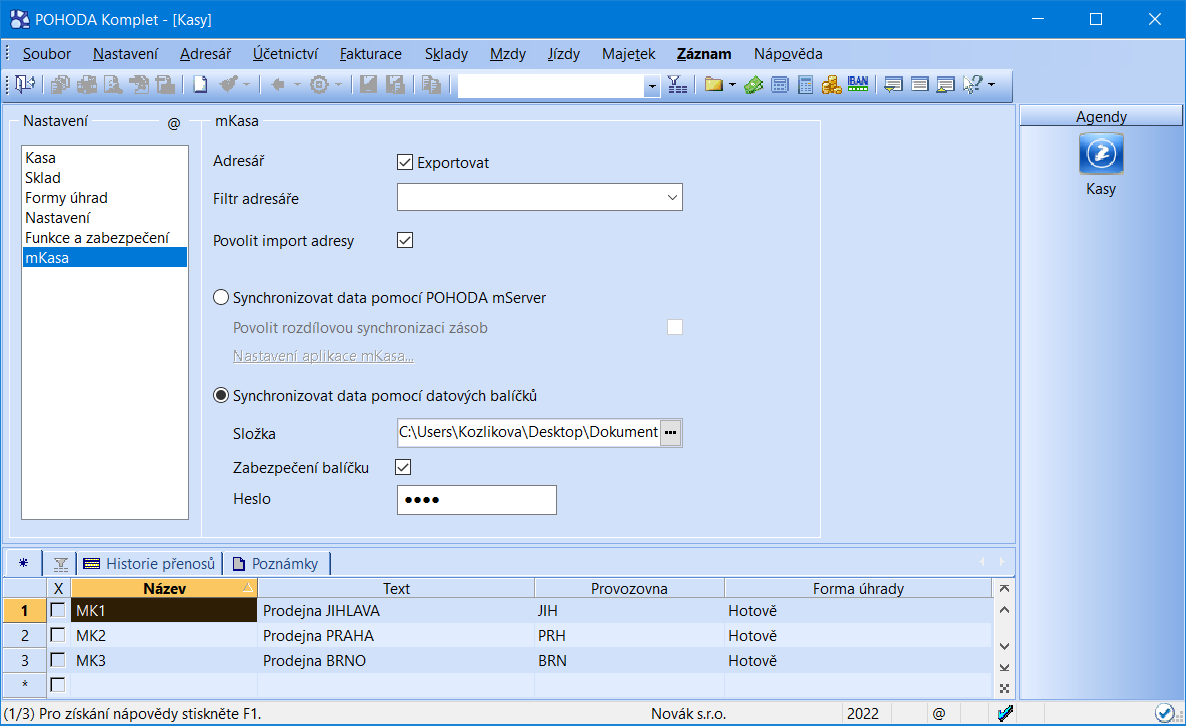Open the Kasy agenda icon in Agendy panel
This screenshot has height=726, width=1186.
[1101, 154]
